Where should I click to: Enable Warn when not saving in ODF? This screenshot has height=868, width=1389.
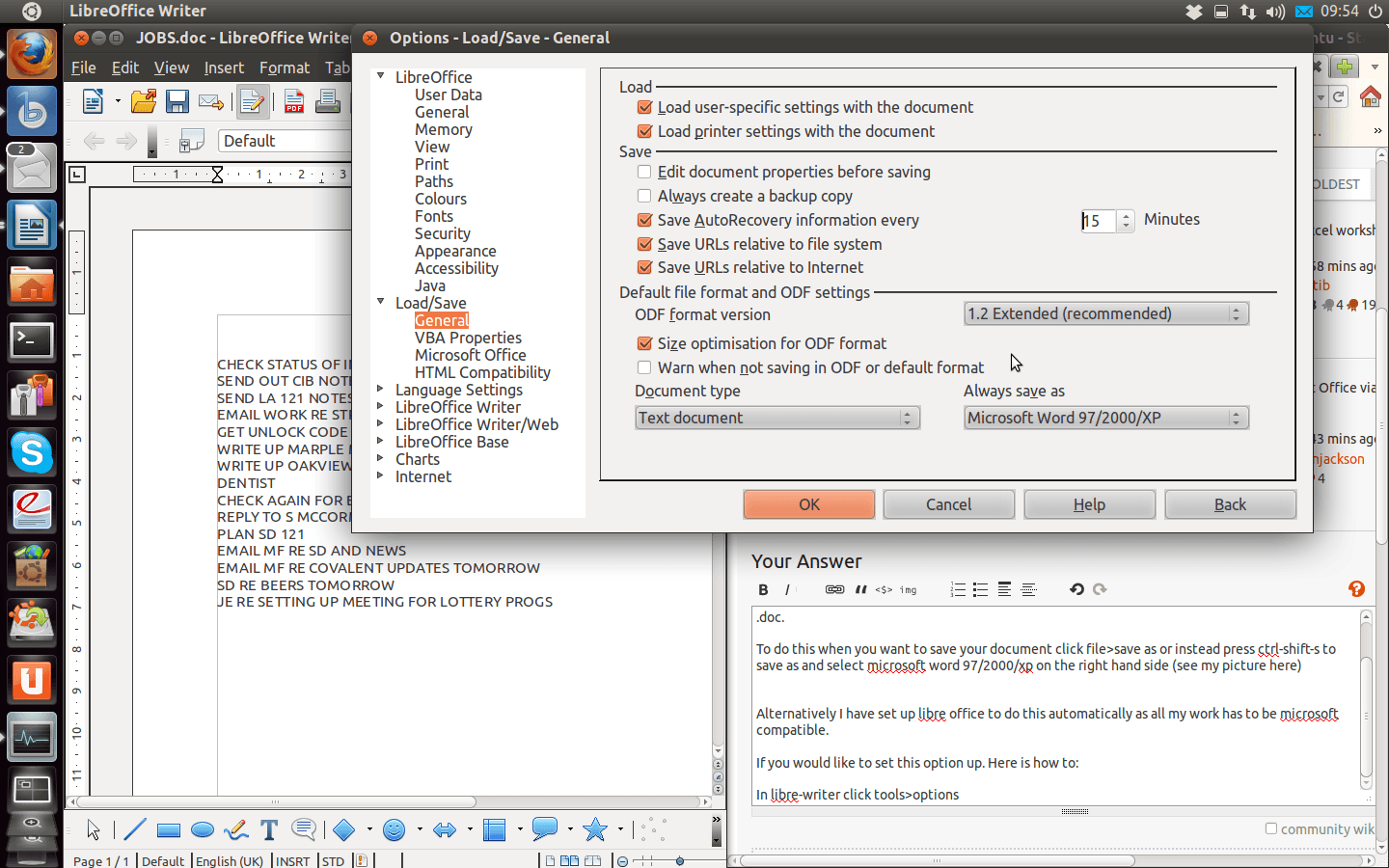pos(644,367)
